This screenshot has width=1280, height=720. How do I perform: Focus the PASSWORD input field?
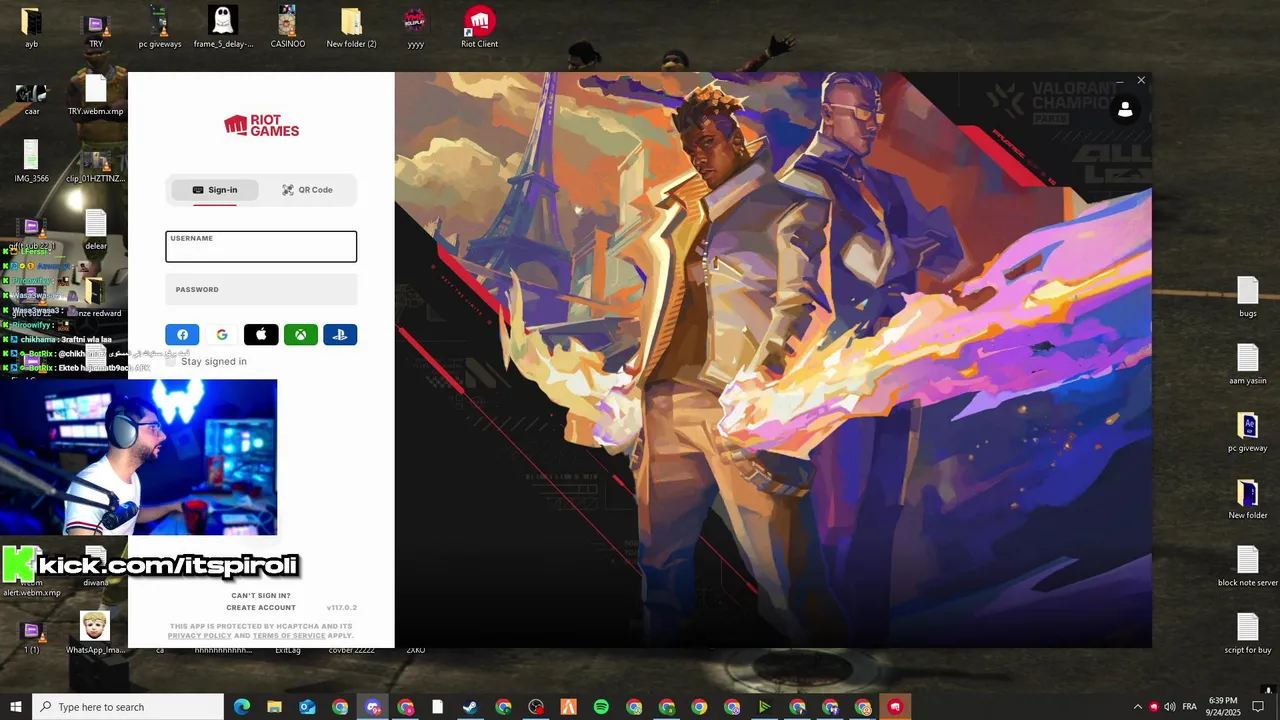pos(261,290)
